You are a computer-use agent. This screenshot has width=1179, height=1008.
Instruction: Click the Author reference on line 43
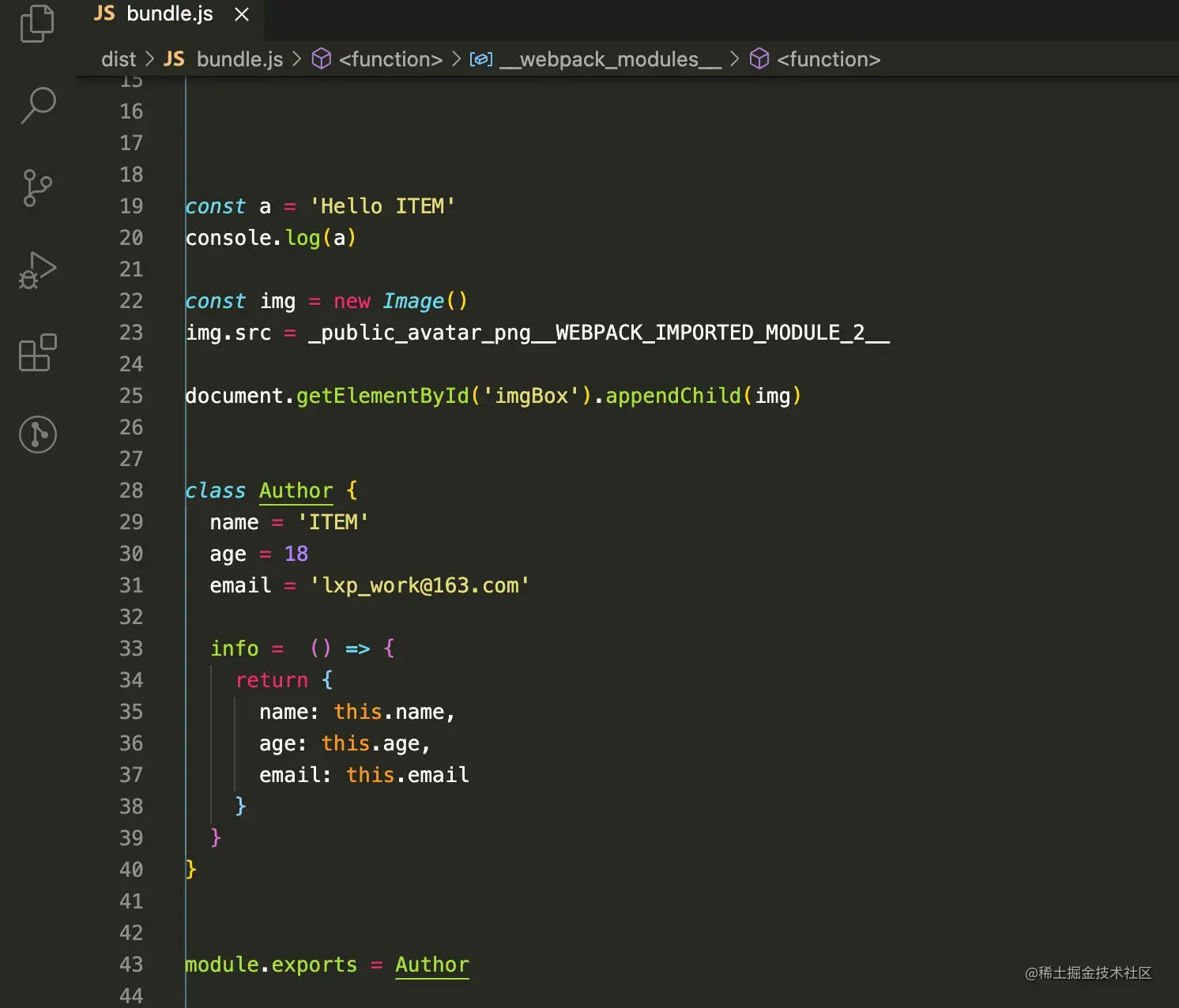click(x=432, y=965)
